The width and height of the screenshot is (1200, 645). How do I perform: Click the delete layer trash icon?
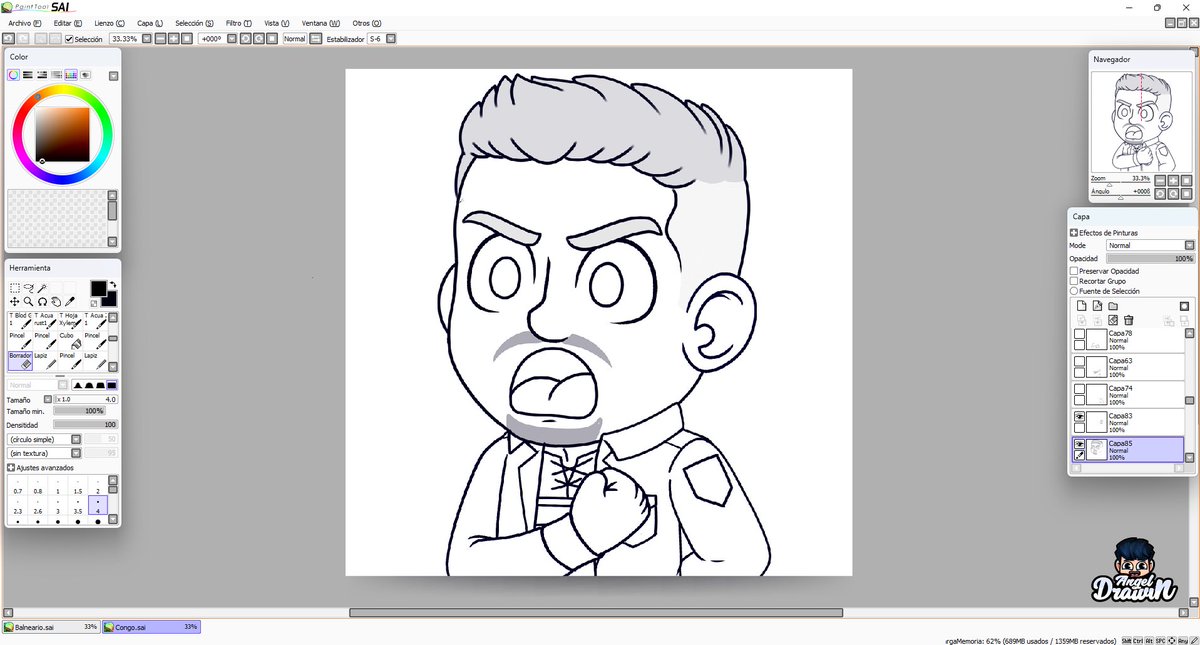[x=1127, y=320]
